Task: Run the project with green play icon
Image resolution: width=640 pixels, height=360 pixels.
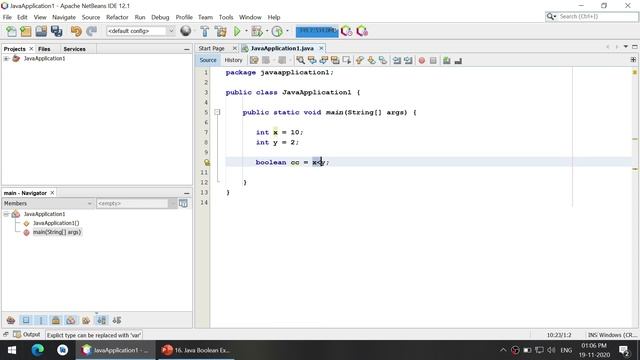Action: click(x=237, y=31)
